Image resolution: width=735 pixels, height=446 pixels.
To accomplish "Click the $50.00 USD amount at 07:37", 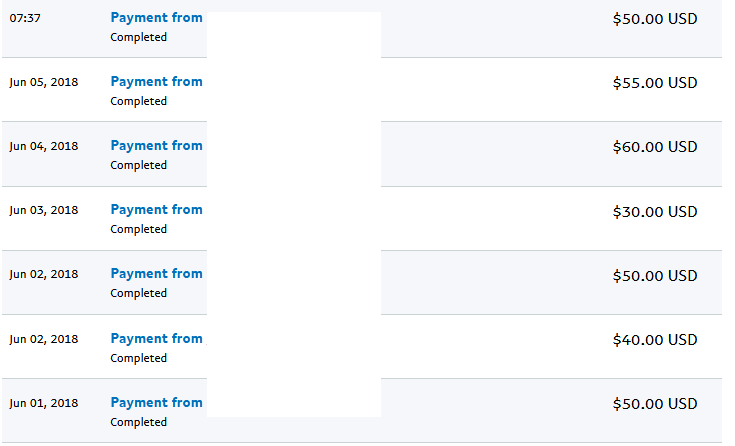I will pos(655,19).
